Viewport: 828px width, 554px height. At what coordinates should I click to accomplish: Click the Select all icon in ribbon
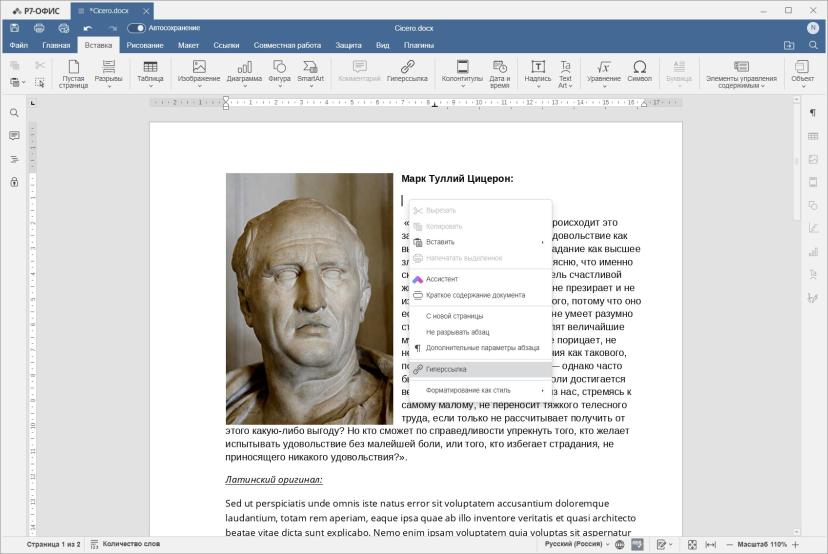(40, 82)
